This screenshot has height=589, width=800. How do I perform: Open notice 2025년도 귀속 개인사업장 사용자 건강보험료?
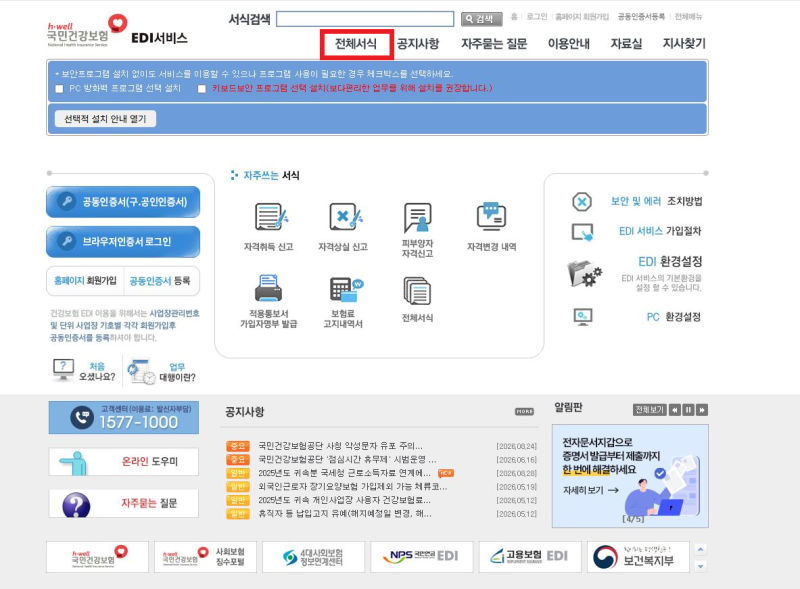click(344, 500)
